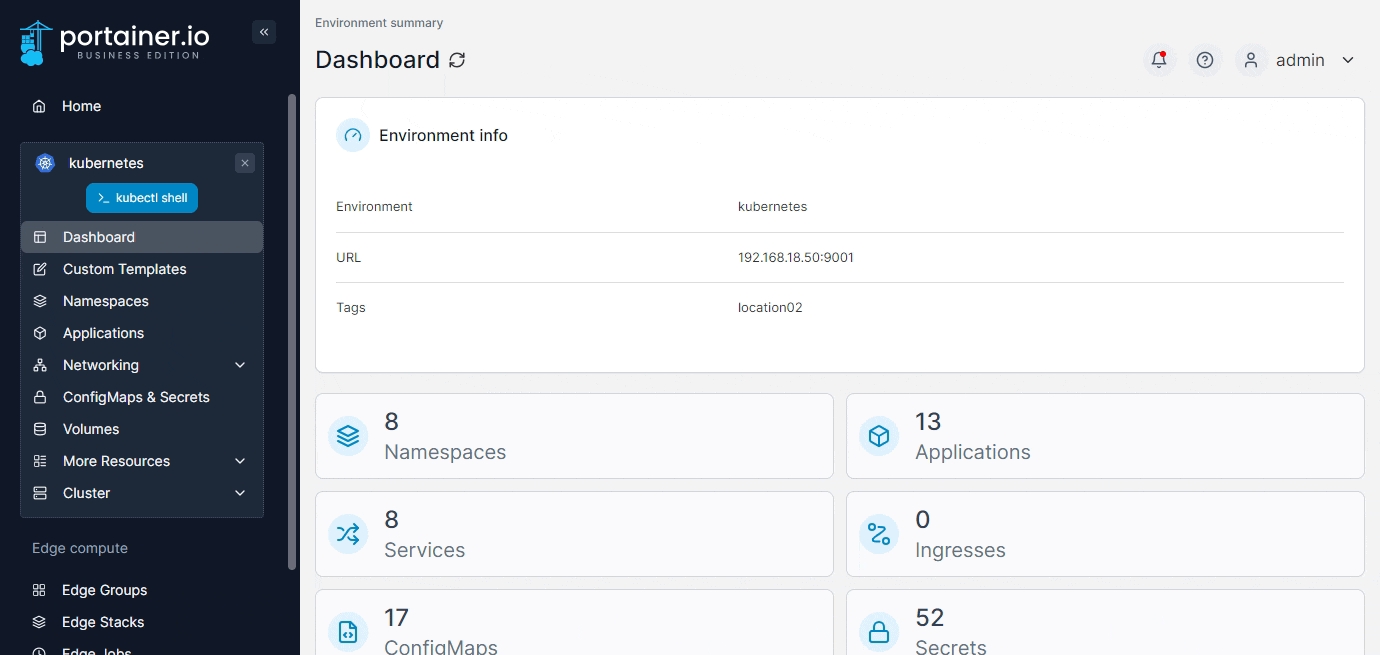Click the Ingresses tile route icon
This screenshot has width=1380, height=655.
coord(879,534)
